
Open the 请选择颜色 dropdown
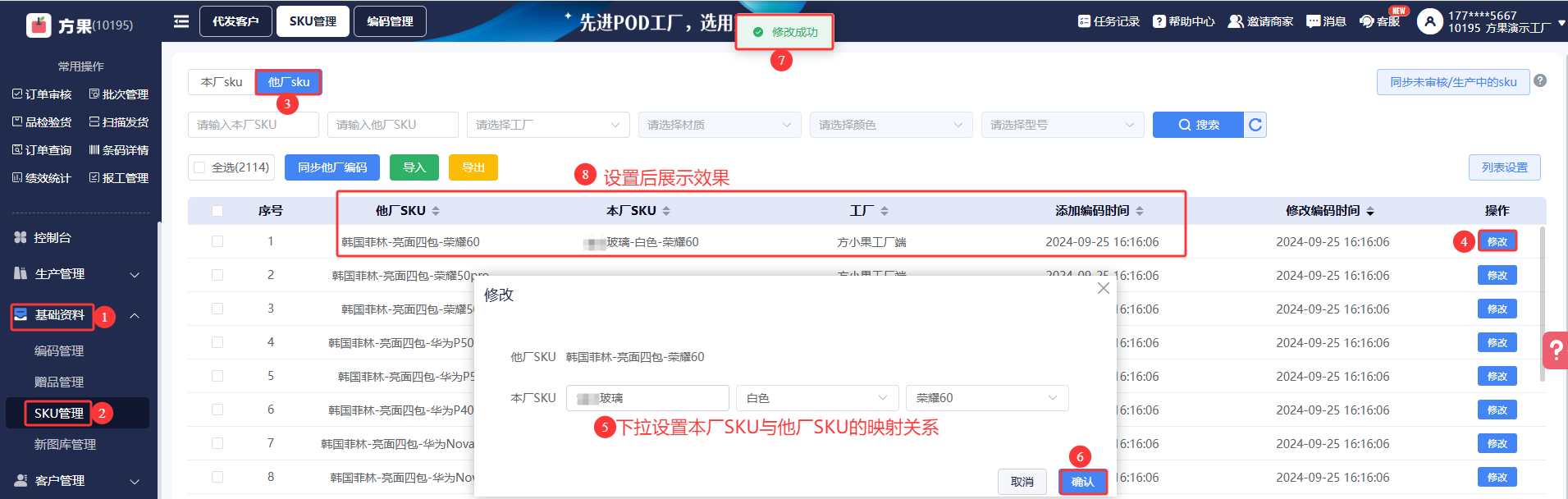click(891, 125)
